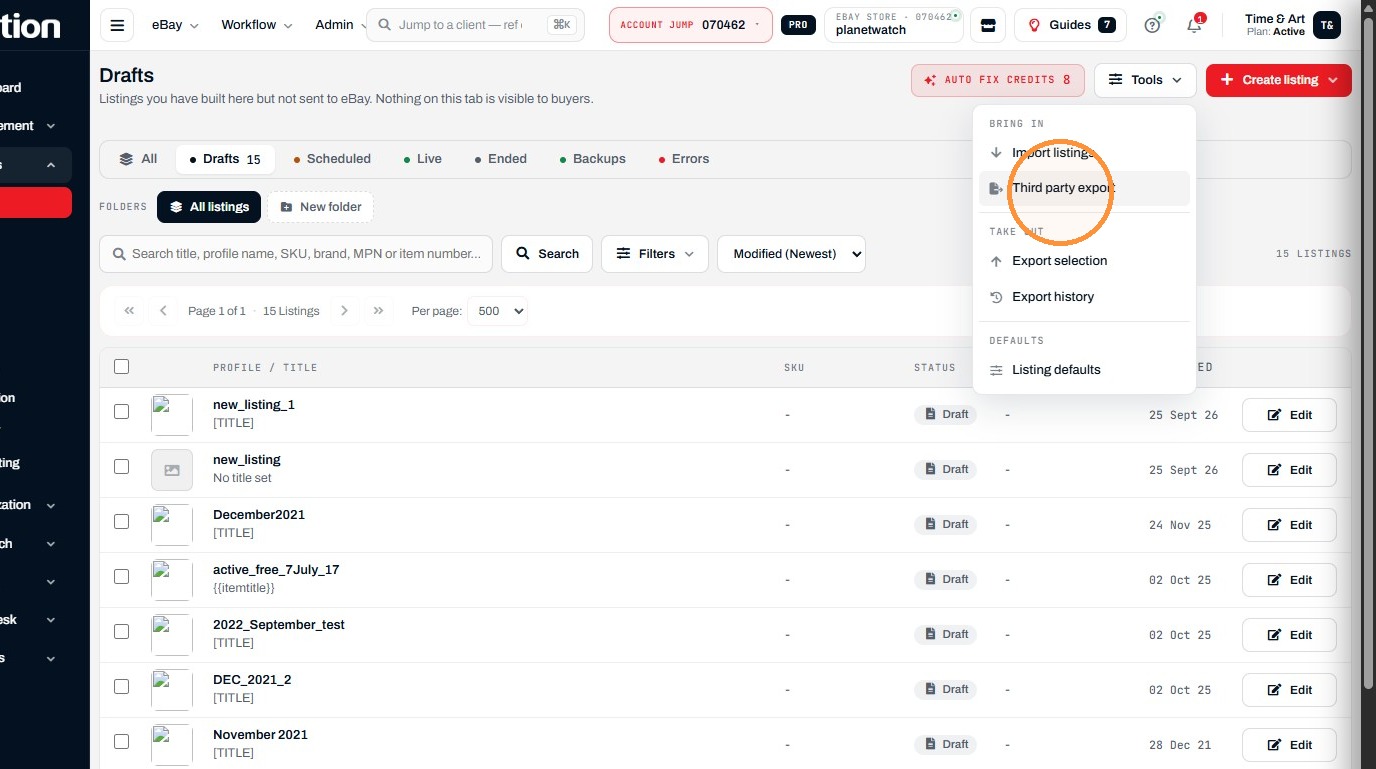1376x769 pixels.
Task: Check the new_listing_1 row checkbox
Action: [122, 411]
